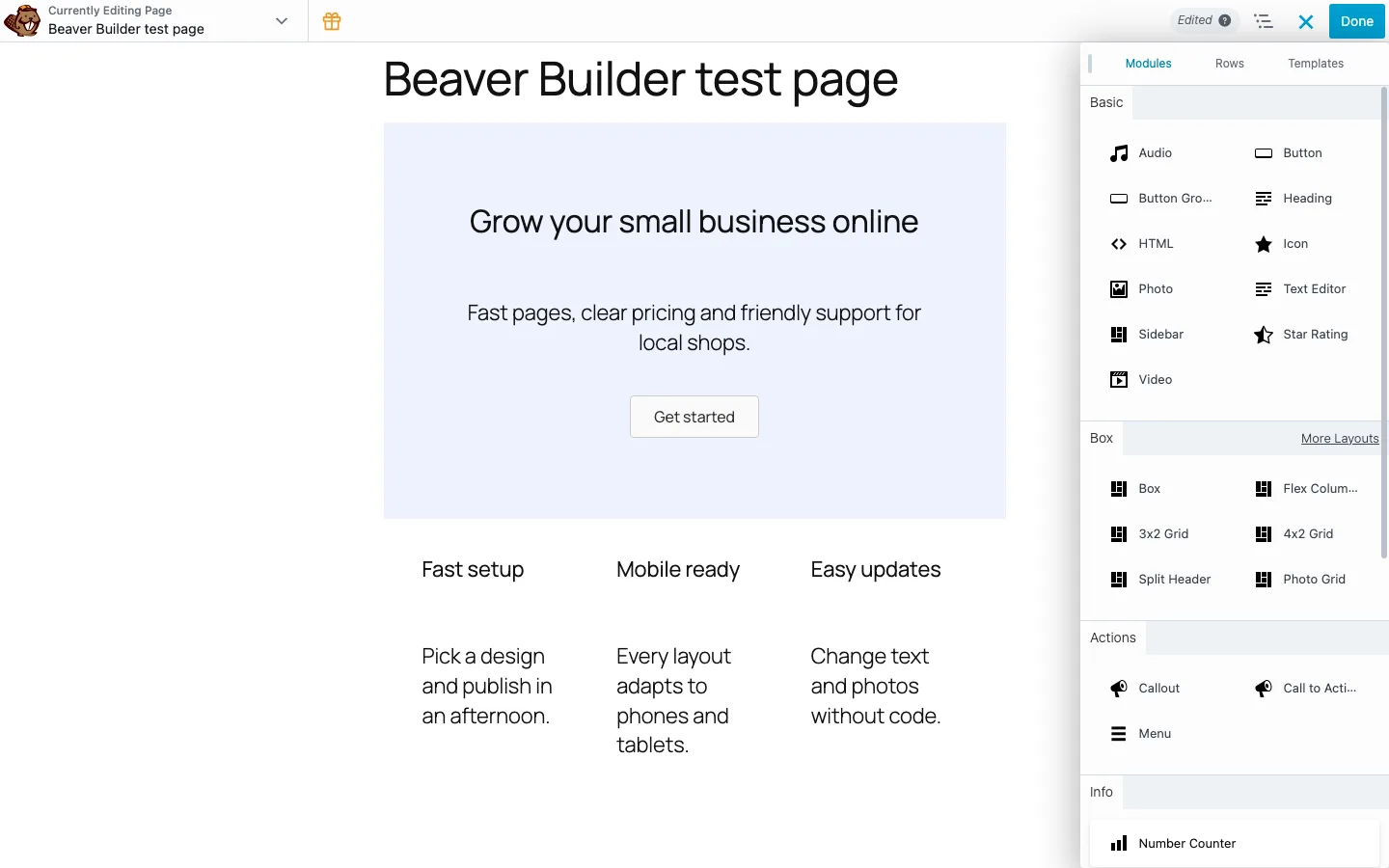Click the Done button
Viewport: 1389px width, 868px height.
pyautogui.click(x=1356, y=21)
